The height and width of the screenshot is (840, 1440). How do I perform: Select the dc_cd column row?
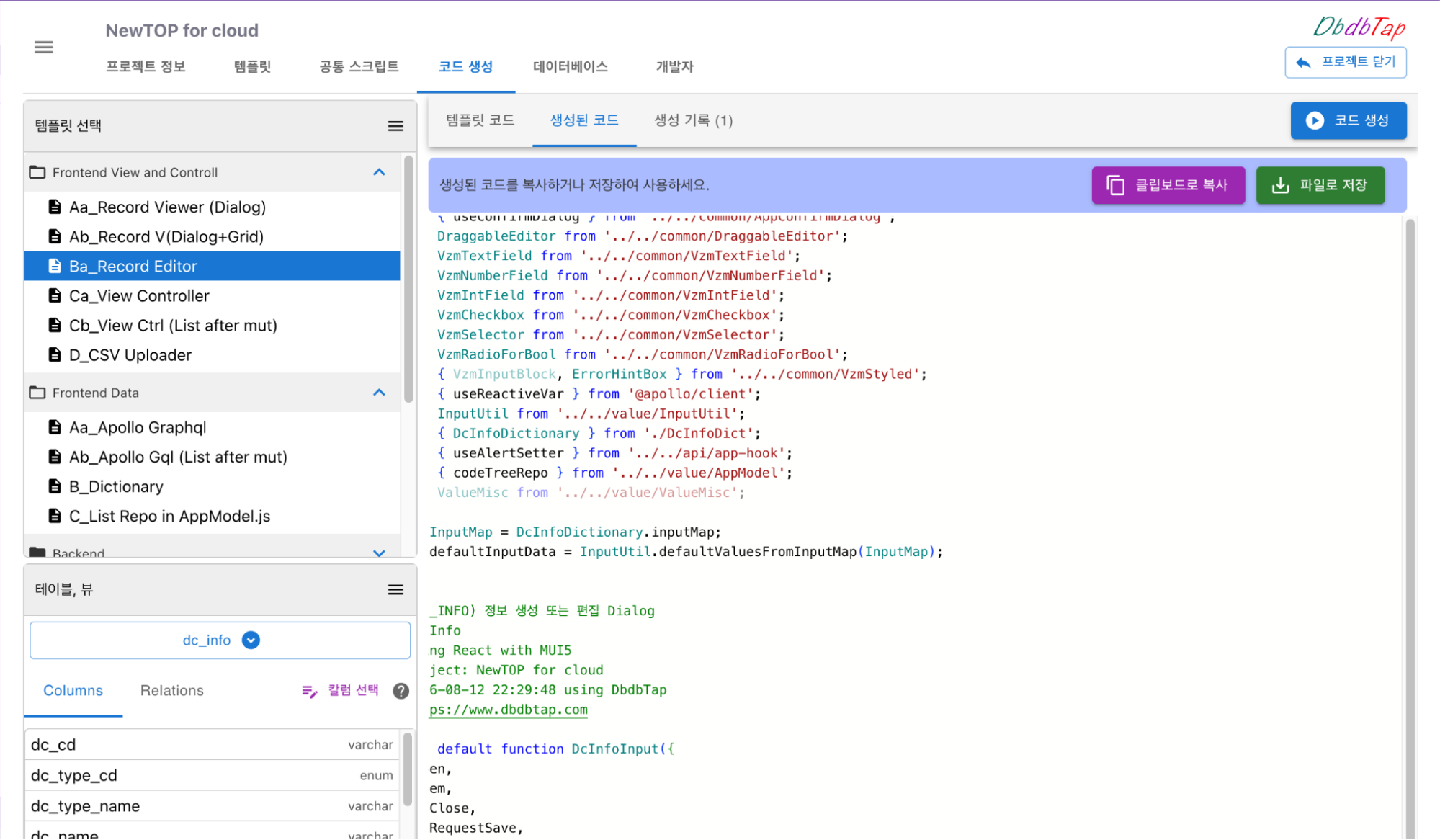[x=213, y=745]
